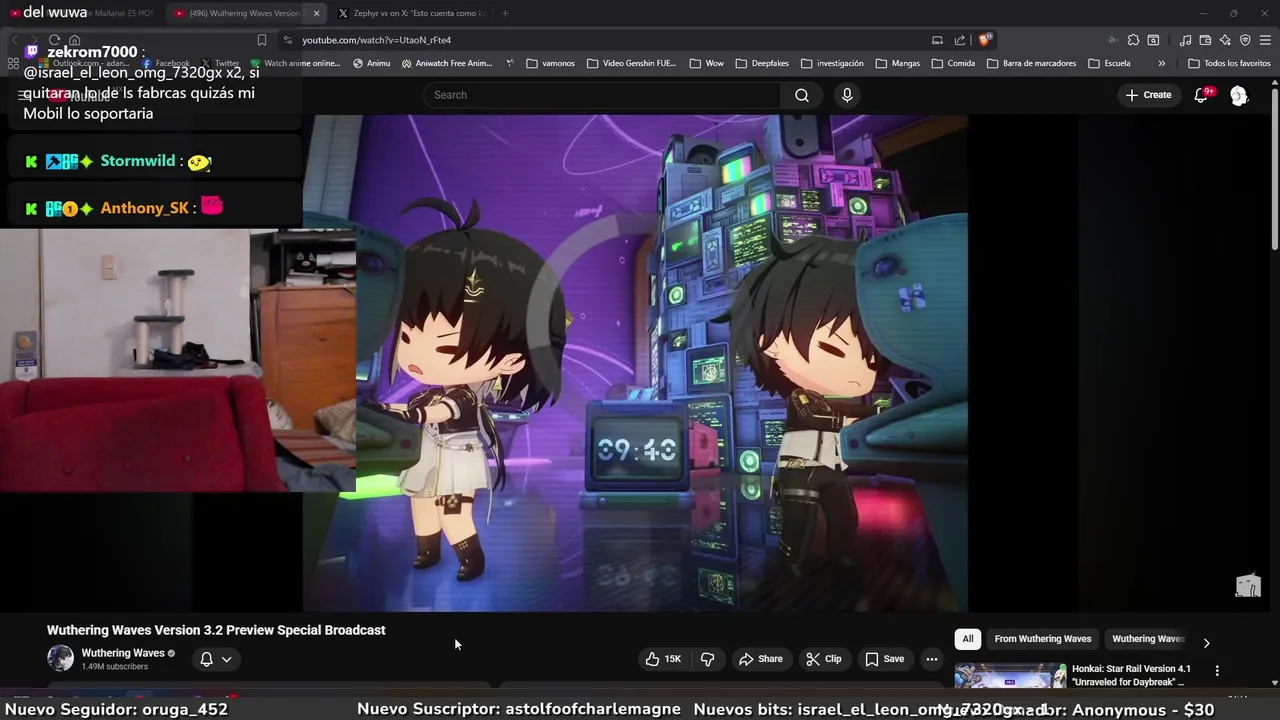Viewport: 1280px width, 720px height.
Task: Open Brave VPN shield icon
Action: point(1245,40)
